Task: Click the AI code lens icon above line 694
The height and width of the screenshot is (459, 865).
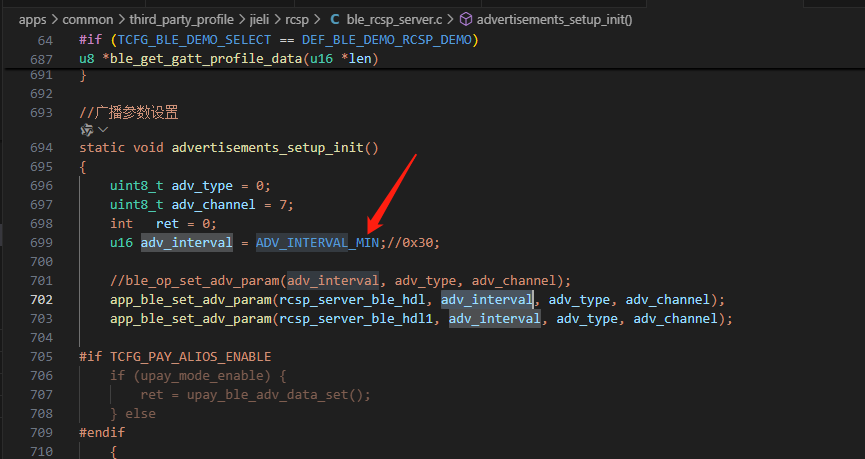Action: [87, 130]
